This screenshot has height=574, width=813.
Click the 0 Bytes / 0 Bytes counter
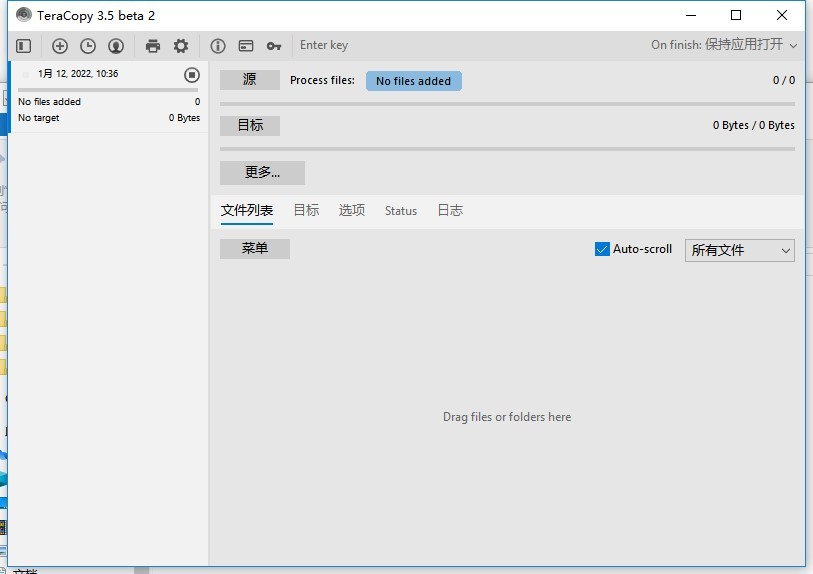[753, 125]
